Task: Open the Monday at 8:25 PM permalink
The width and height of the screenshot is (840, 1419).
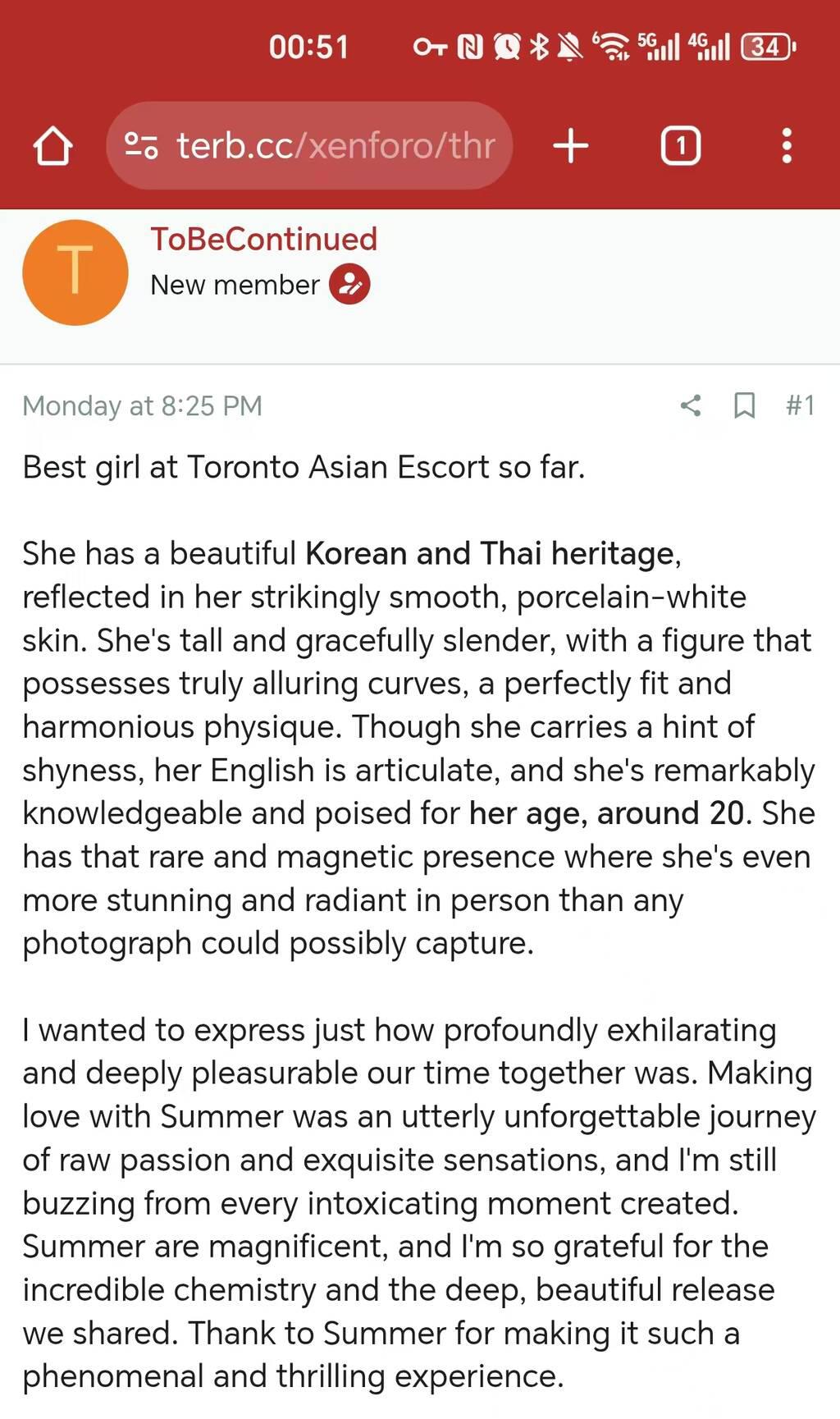Action: click(142, 405)
